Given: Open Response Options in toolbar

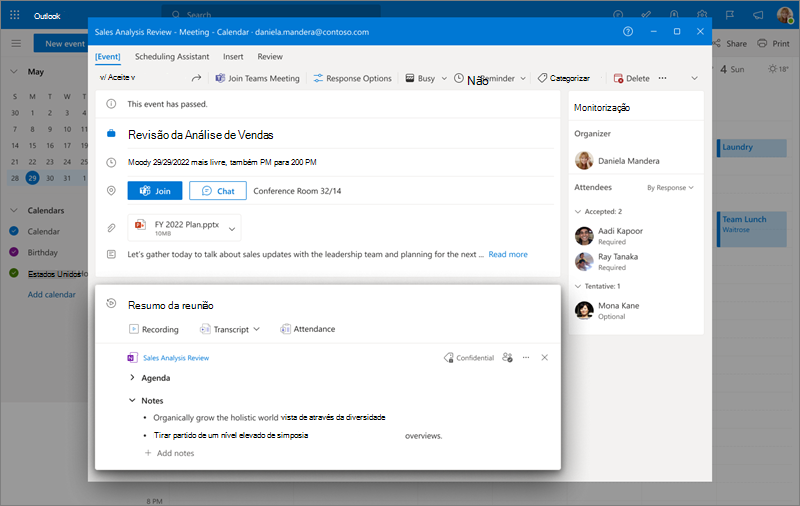Looking at the screenshot, I should click(x=353, y=78).
